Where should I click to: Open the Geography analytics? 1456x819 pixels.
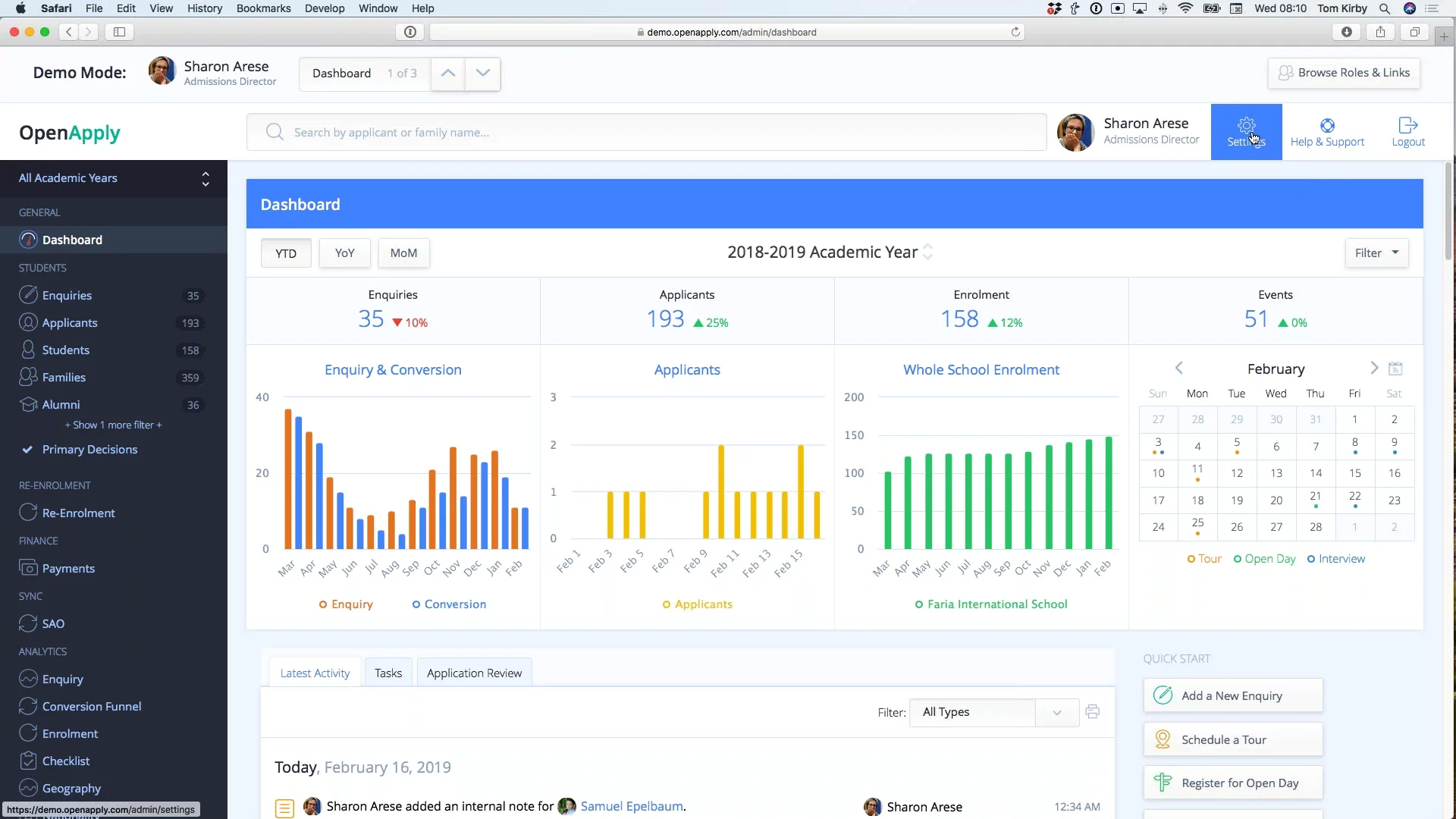pyautogui.click(x=71, y=788)
